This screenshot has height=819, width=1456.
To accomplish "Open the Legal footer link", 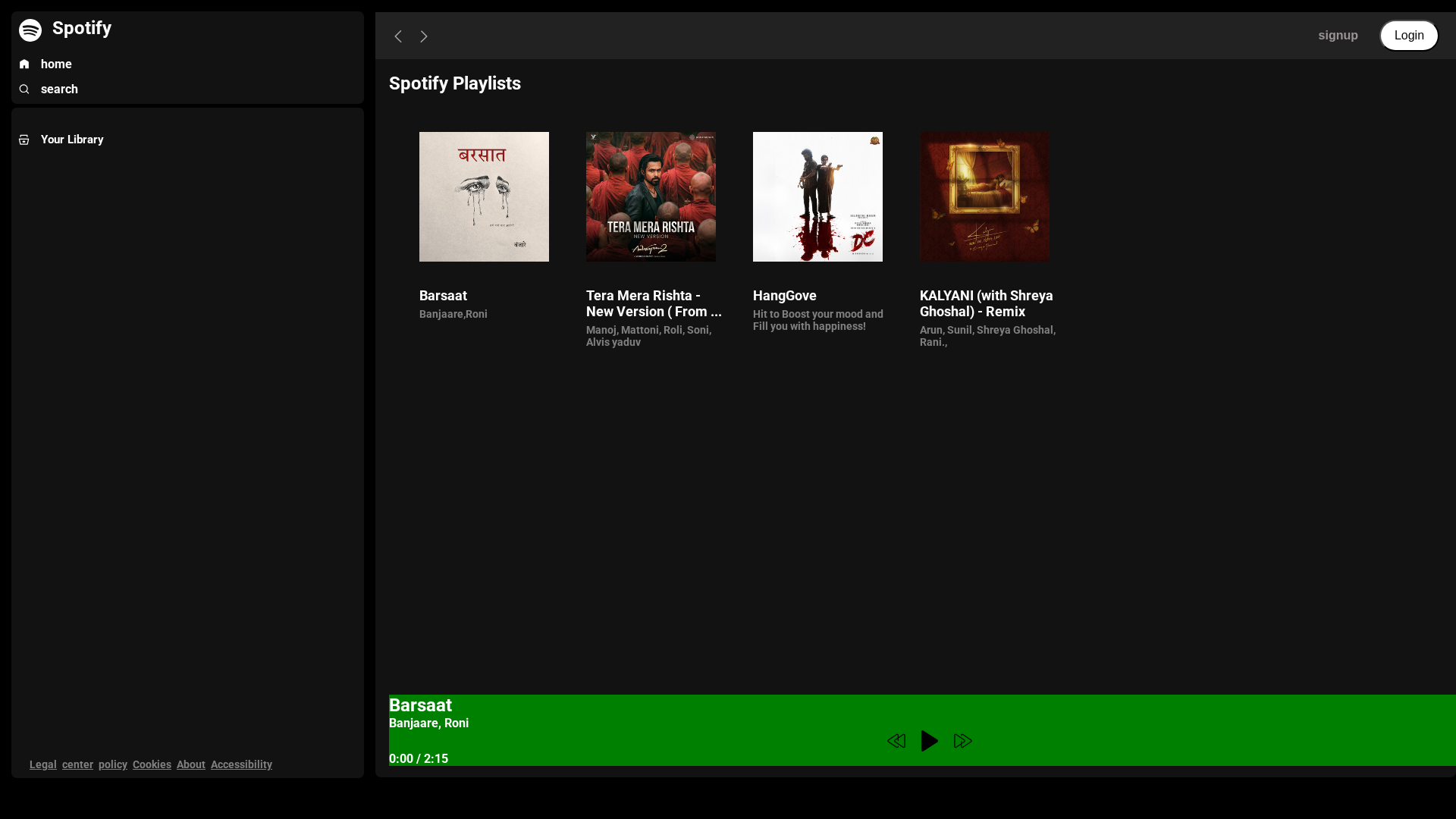I will point(43,764).
